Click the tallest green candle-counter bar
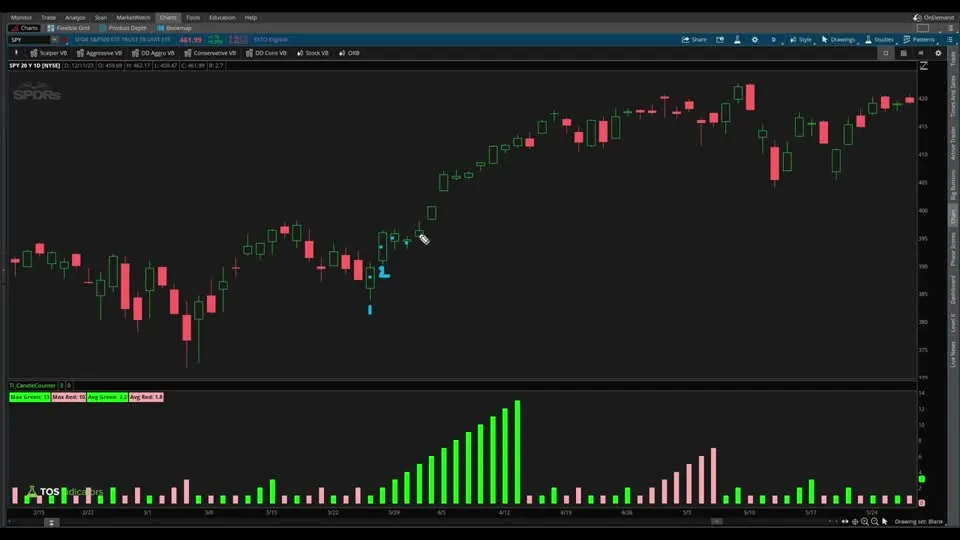Screen dimensions: 960x540 [517, 452]
